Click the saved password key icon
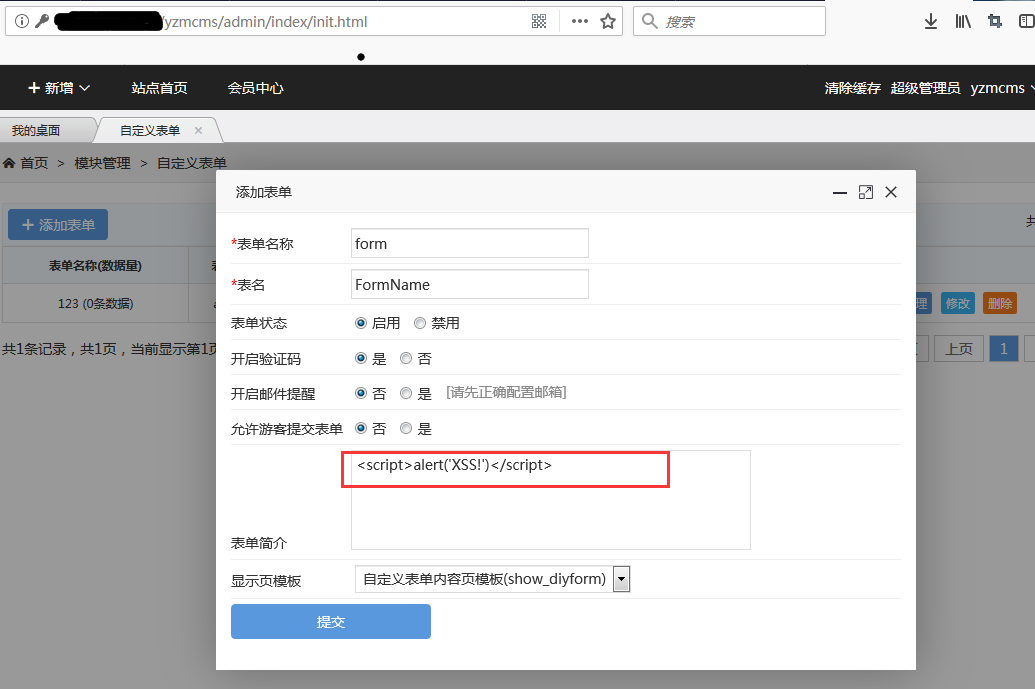Viewport: 1035px width, 689px height. pyautogui.click(x=42, y=21)
